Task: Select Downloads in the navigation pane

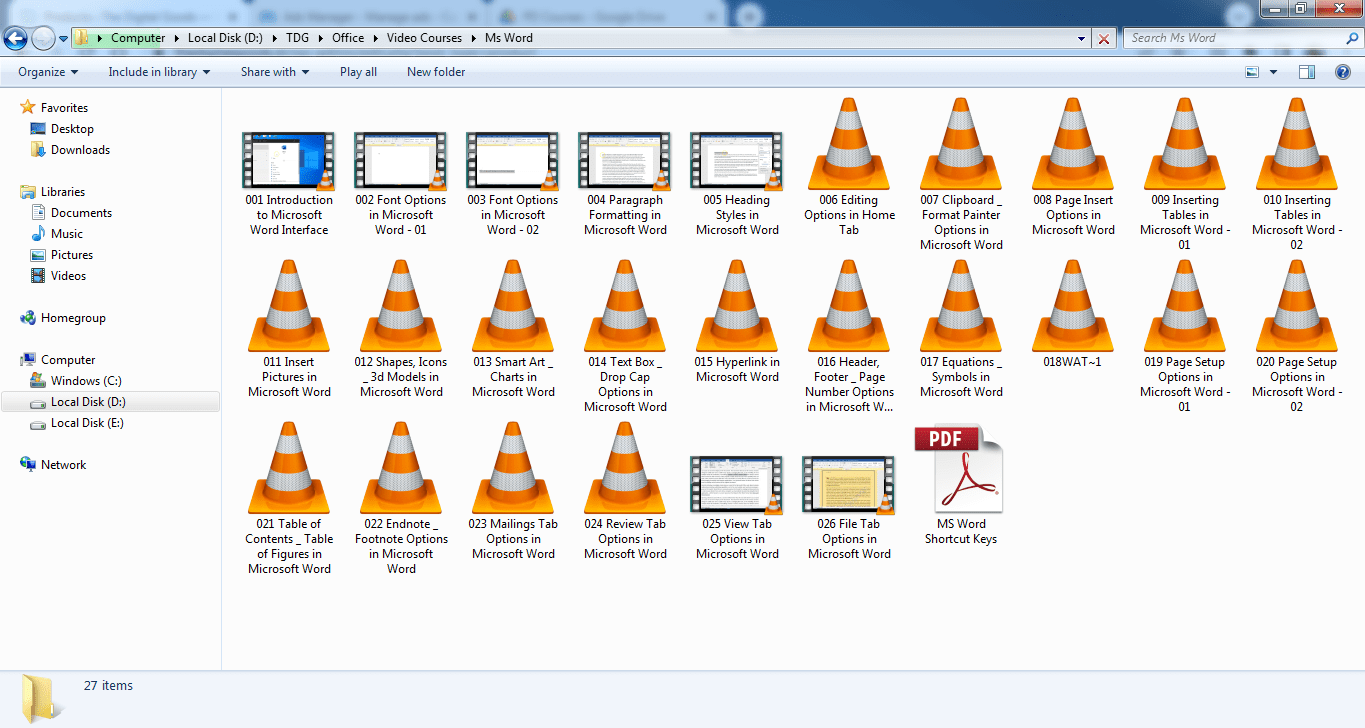Action: [x=80, y=150]
